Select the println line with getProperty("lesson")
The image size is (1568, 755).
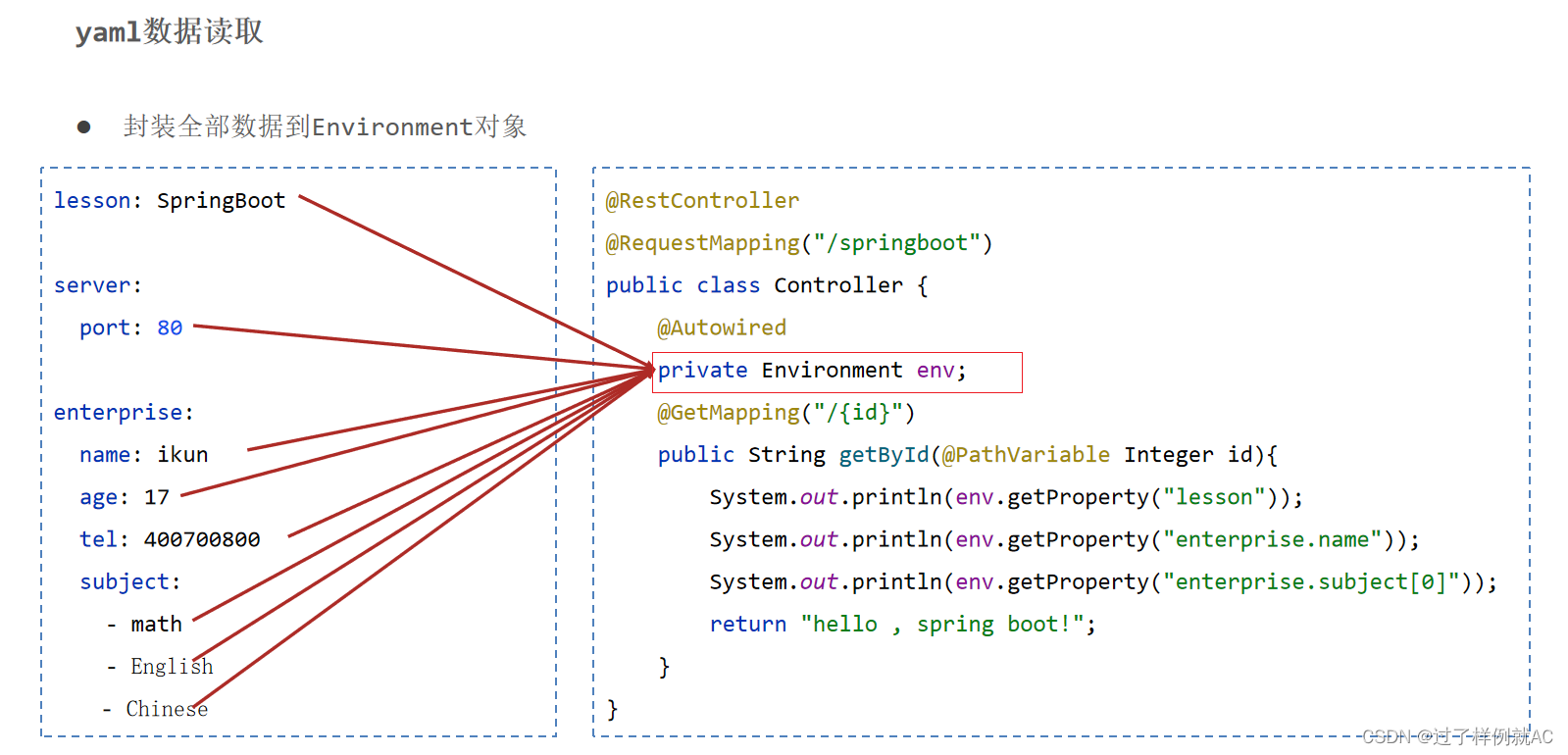[x=1006, y=497]
